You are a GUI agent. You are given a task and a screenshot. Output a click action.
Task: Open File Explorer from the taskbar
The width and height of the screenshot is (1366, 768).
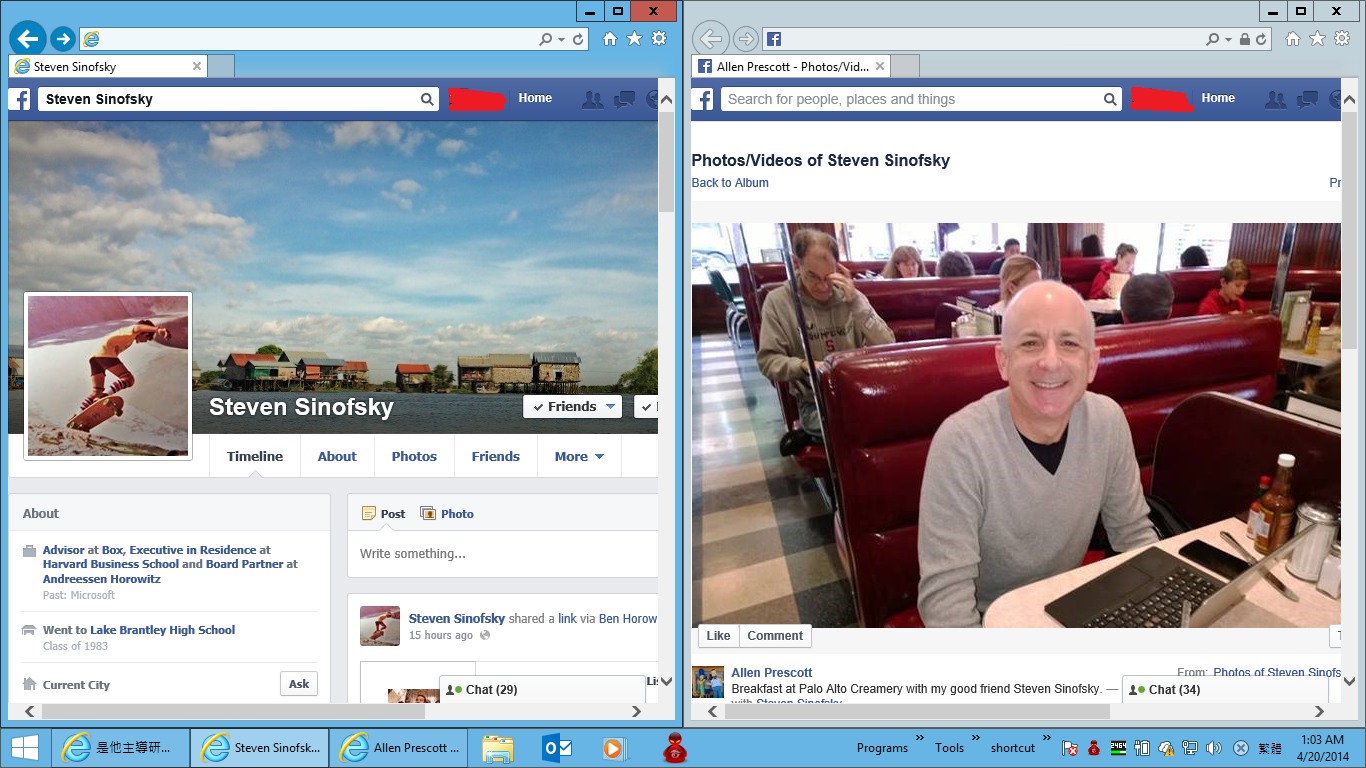[x=497, y=748]
